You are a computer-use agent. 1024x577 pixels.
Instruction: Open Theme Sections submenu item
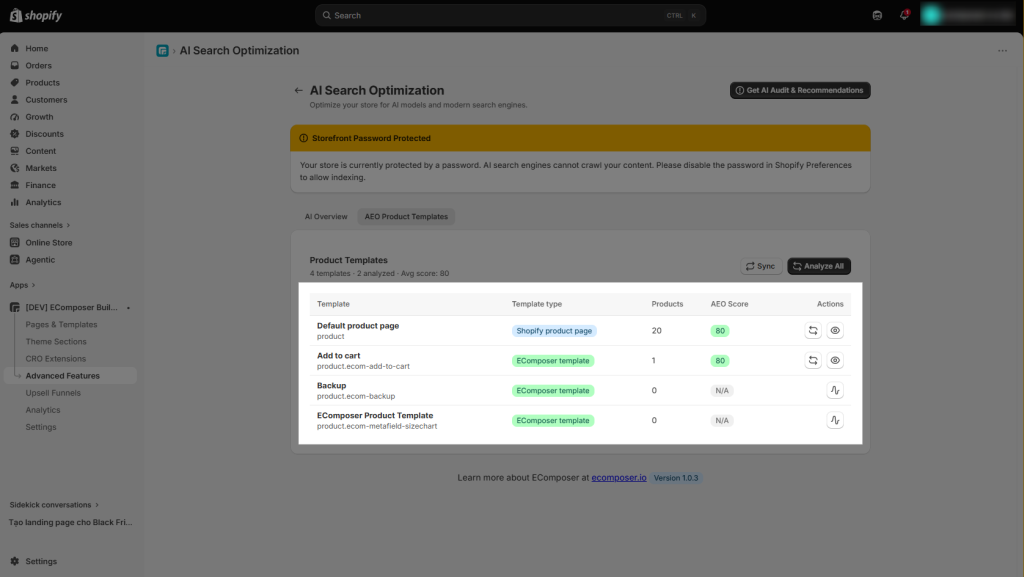click(56, 341)
